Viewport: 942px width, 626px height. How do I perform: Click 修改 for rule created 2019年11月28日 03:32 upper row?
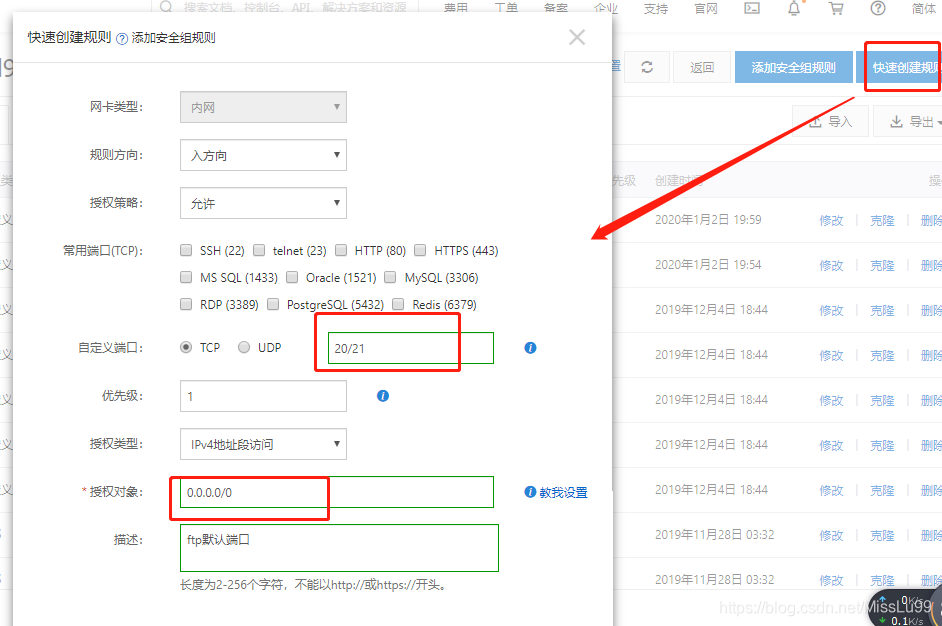(831, 535)
